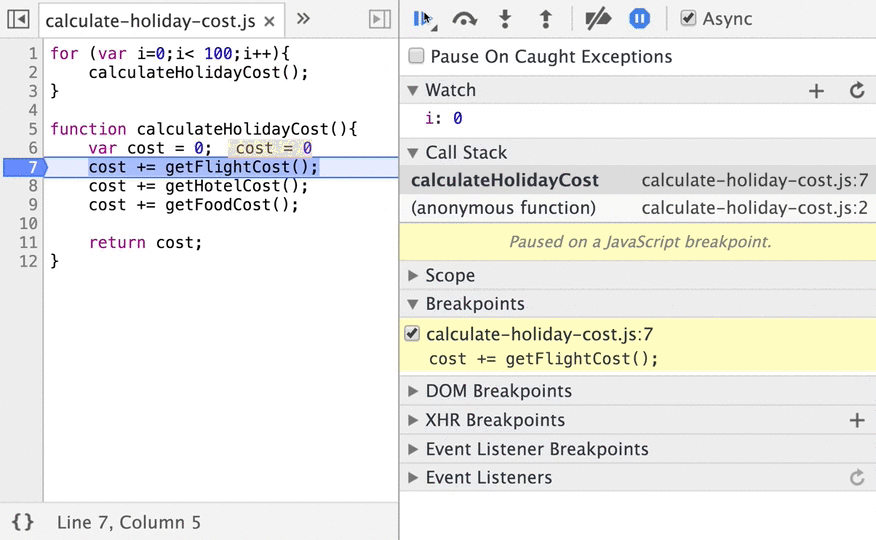Step out of current function
Viewport: 876px width, 540px height.
[x=546, y=19]
